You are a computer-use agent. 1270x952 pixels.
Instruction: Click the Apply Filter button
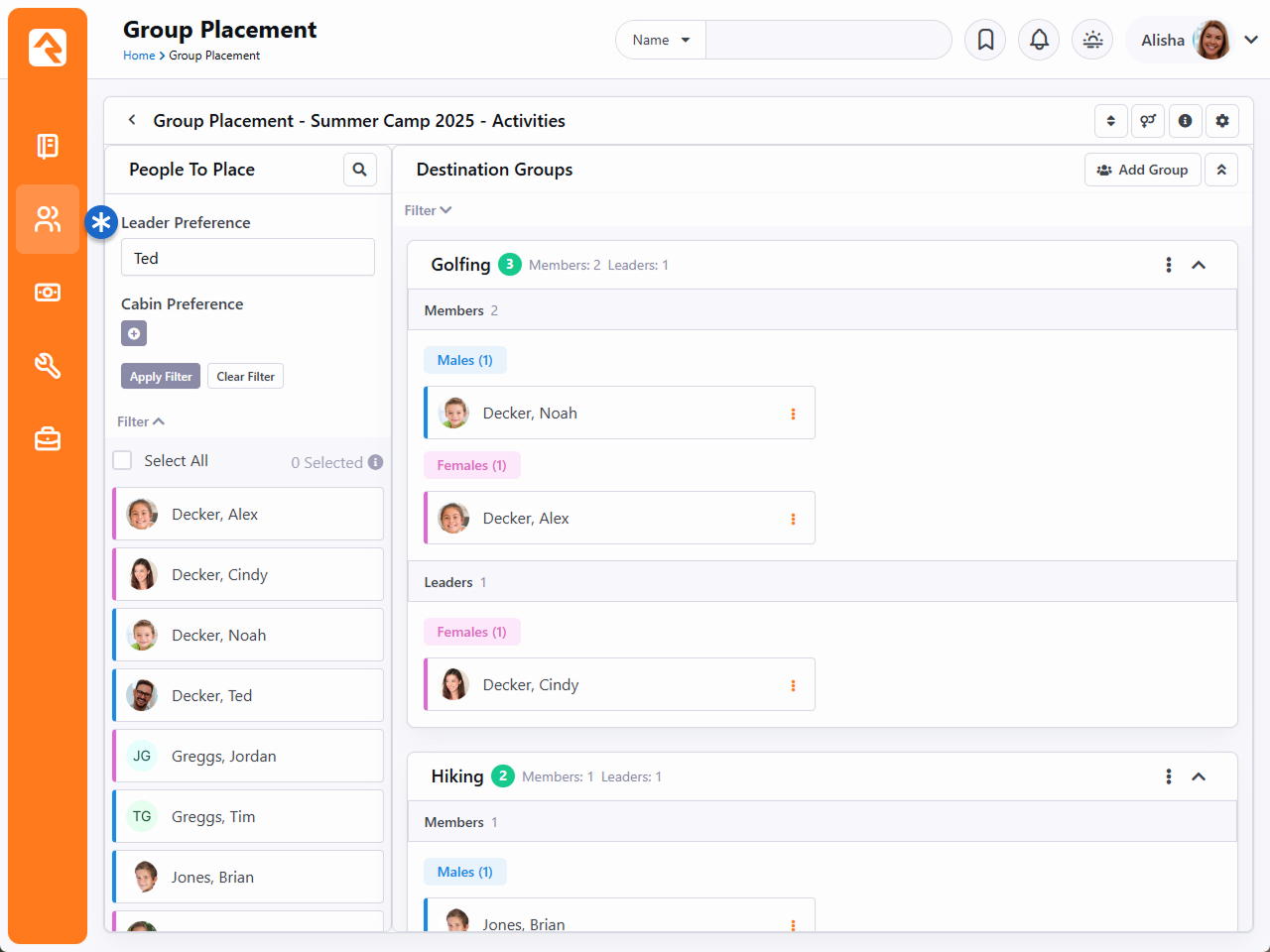point(161,377)
